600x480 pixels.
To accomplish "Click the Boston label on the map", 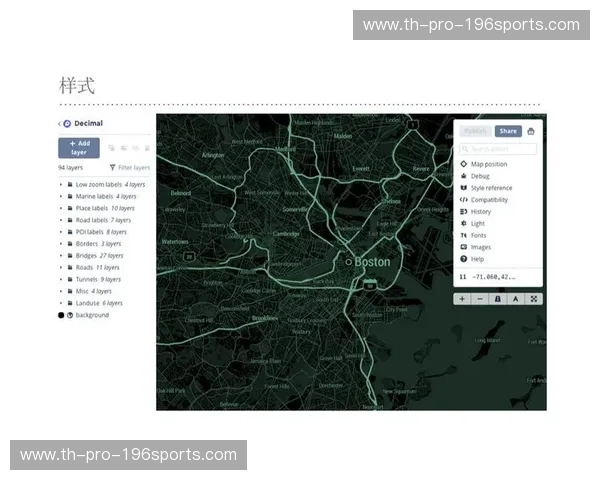I will pyautogui.click(x=372, y=262).
